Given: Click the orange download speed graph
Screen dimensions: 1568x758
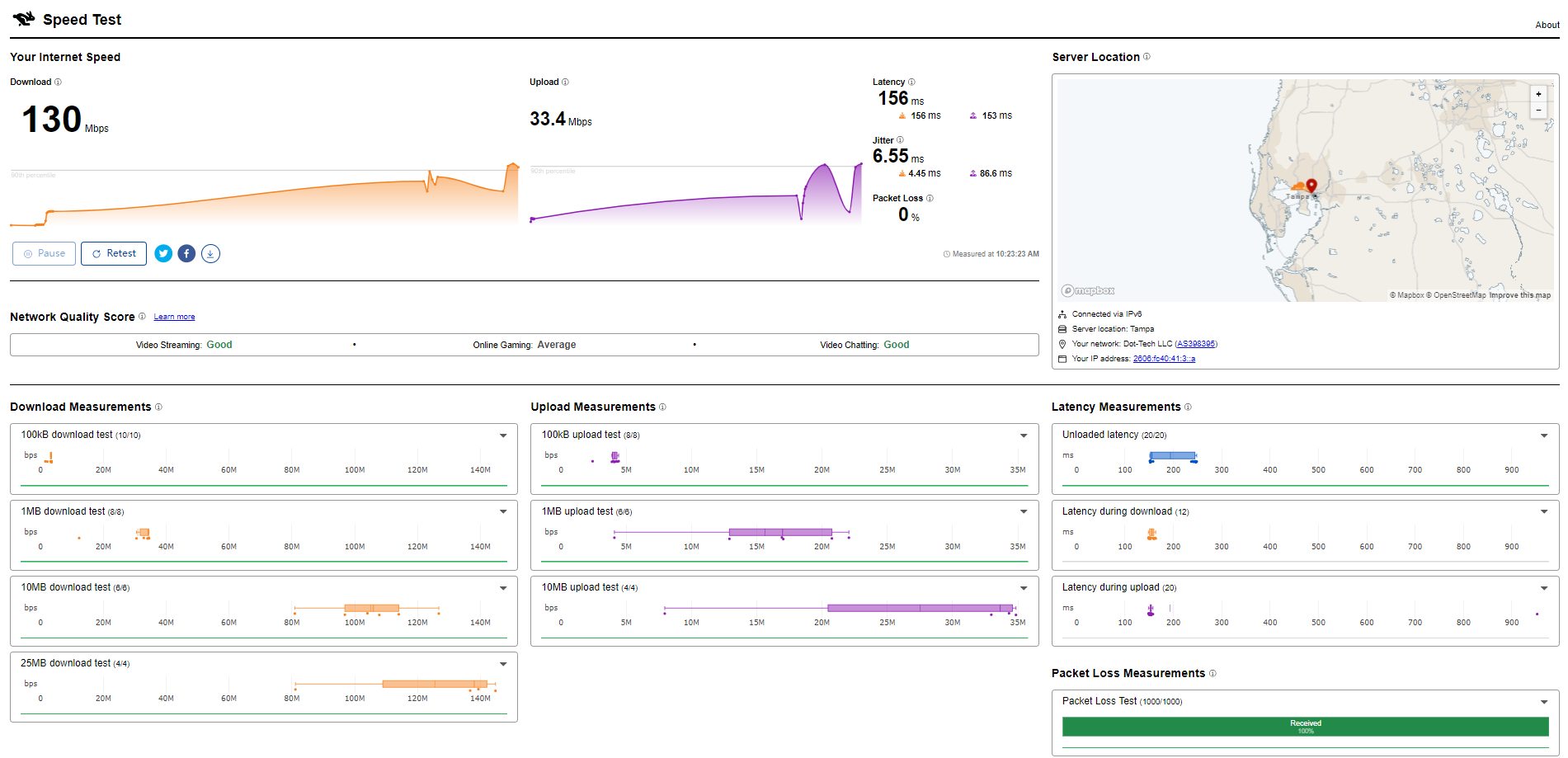Looking at the screenshot, I should [264, 195].
